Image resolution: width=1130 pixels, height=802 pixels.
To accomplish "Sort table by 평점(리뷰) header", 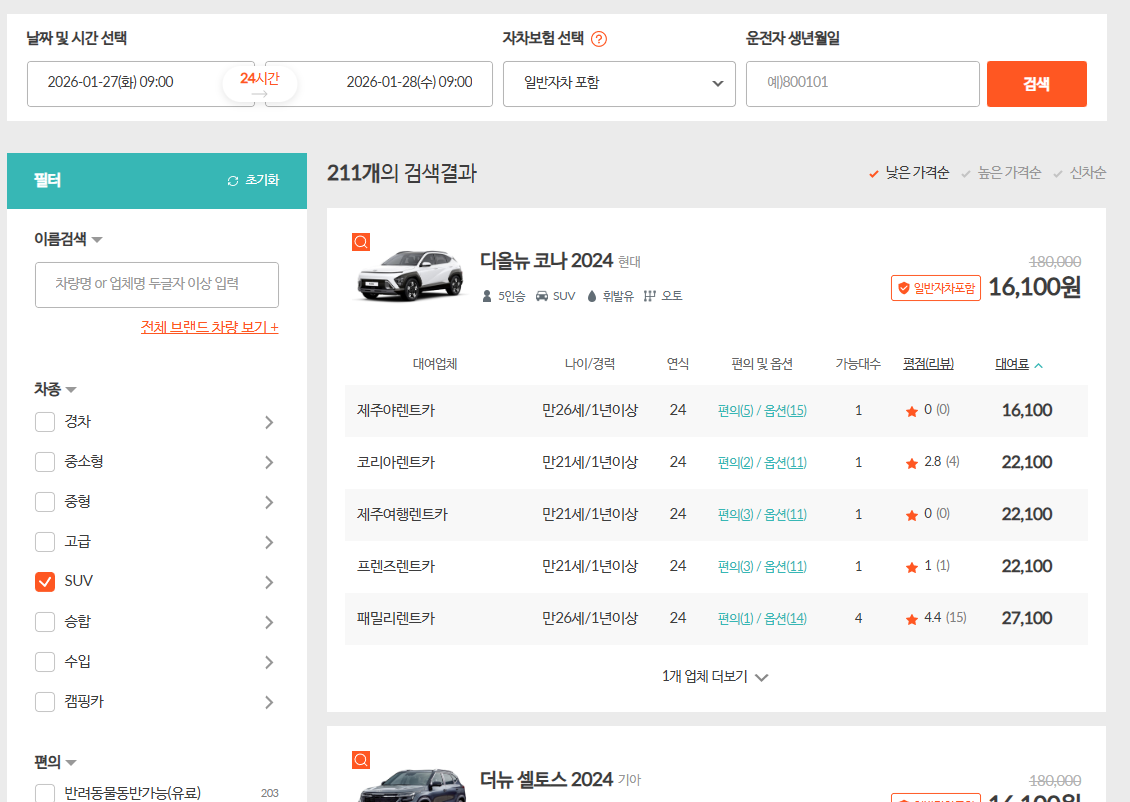I will 928,364.
